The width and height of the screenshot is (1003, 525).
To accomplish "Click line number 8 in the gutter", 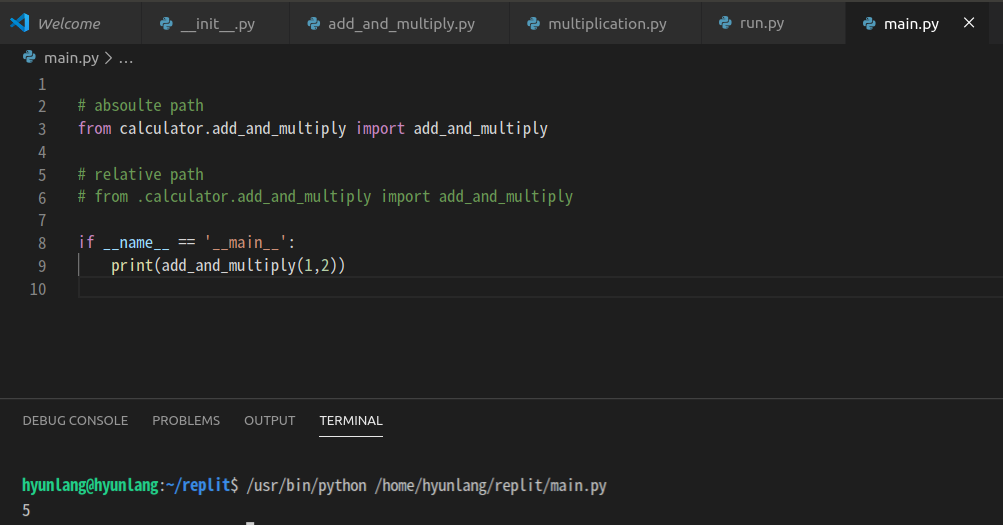I will [x=42, y=243].
